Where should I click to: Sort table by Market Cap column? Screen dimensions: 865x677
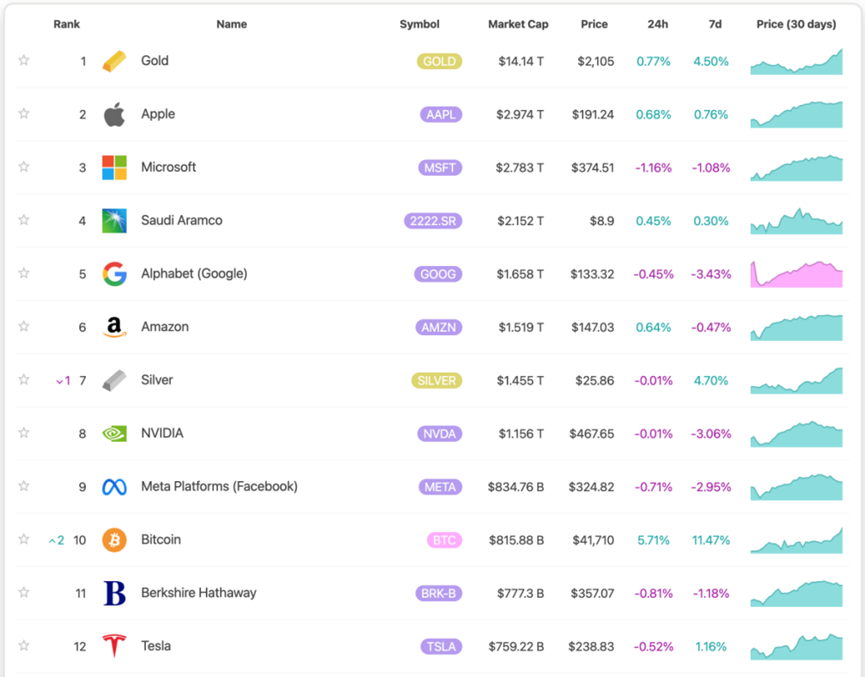coord(518,24)
